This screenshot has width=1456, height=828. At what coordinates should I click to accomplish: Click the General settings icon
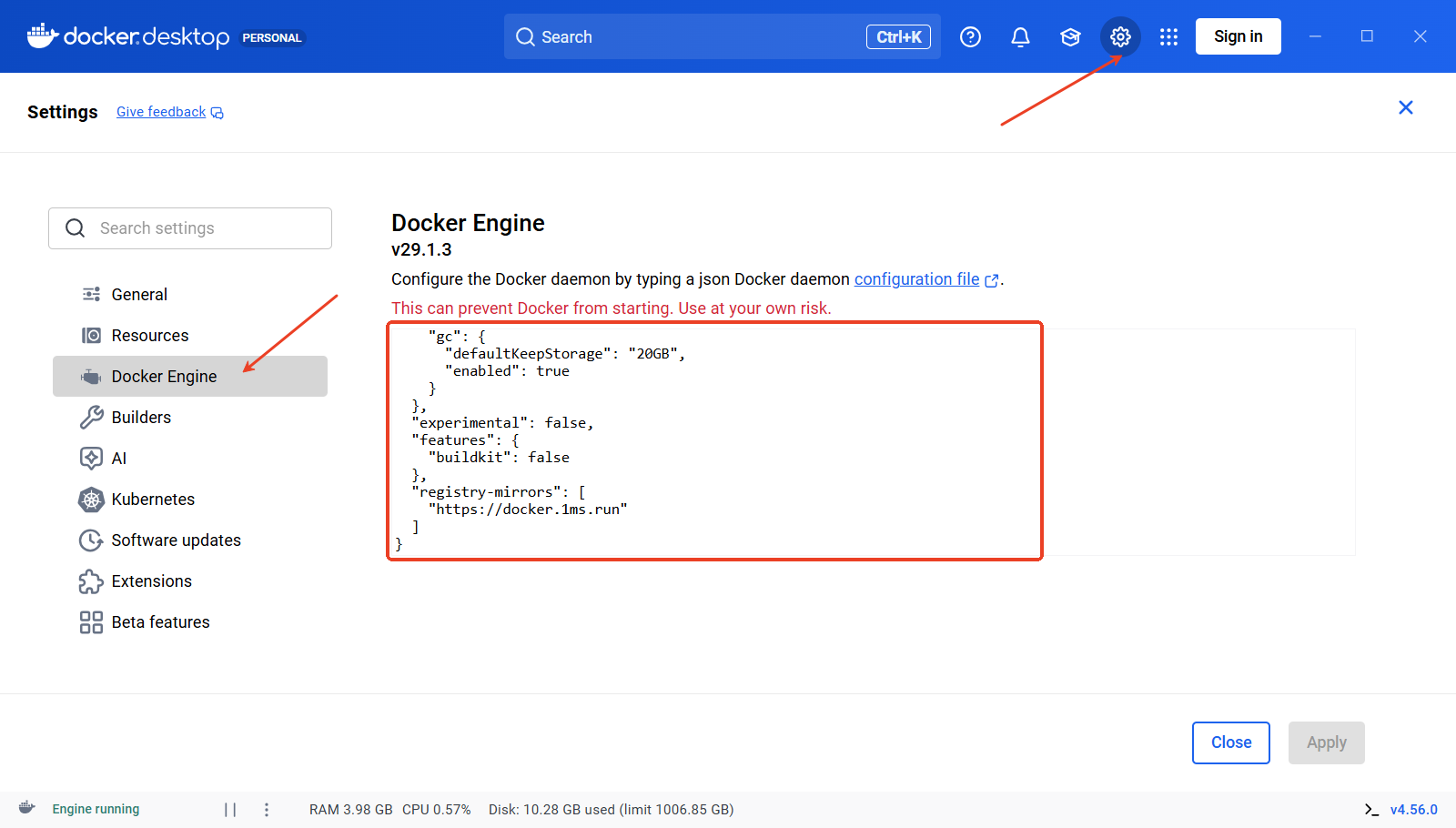point(91,294)
